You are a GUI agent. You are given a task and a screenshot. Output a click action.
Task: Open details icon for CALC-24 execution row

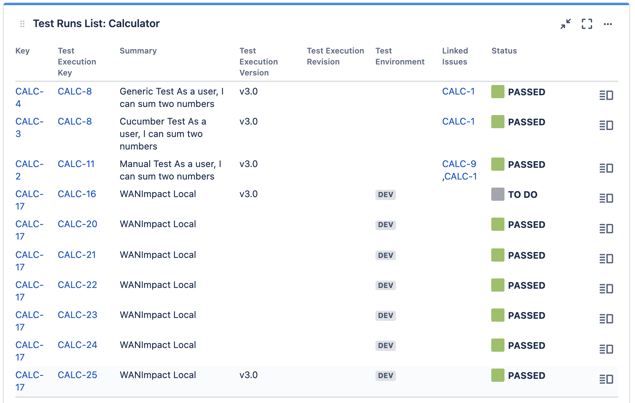coord(606,349)
